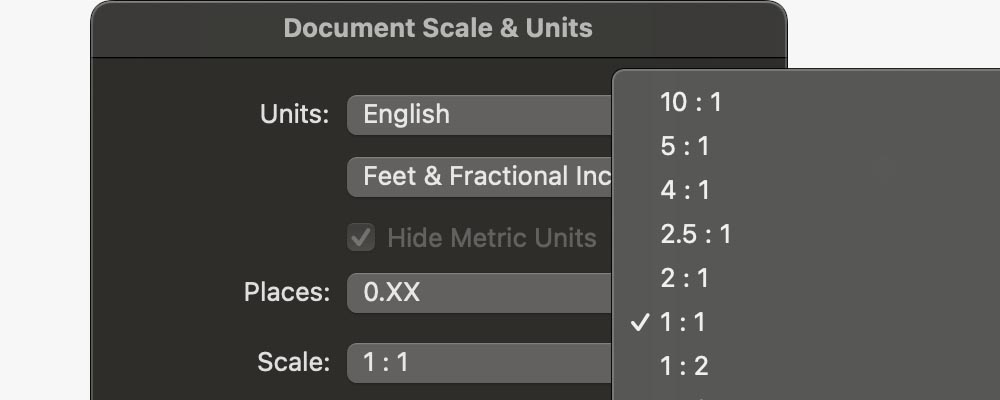Open the Units dropdown showing English
Screen dimensions: 1000x400
(480, 114)
